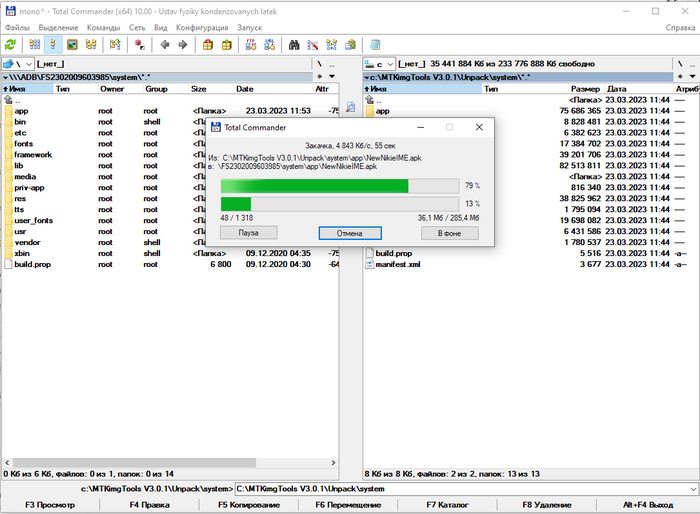Go back with the left arrow icon
The height and width of the screenshot is (514, 700).
(164, 45)
